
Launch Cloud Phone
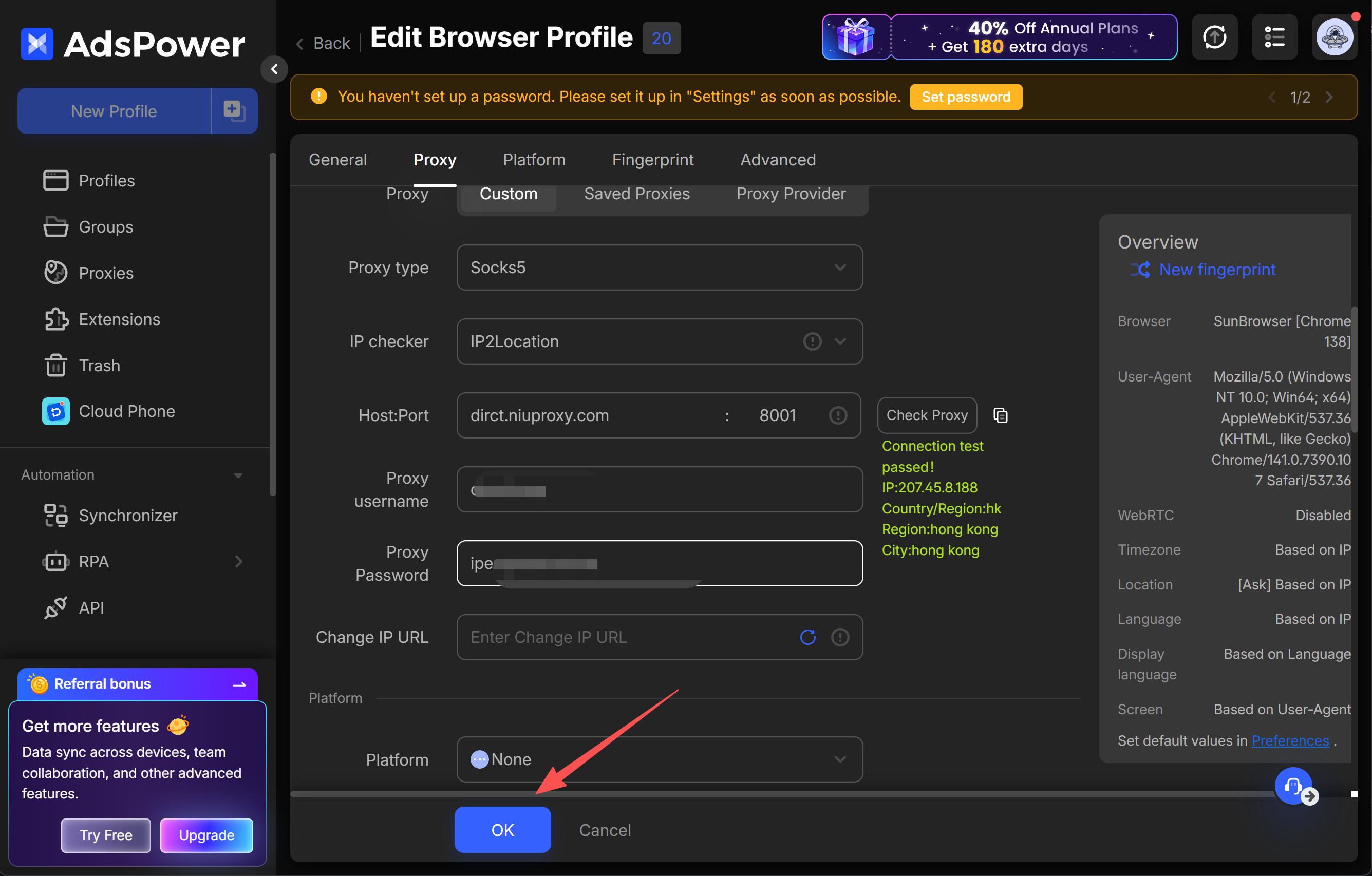point(109,411)
